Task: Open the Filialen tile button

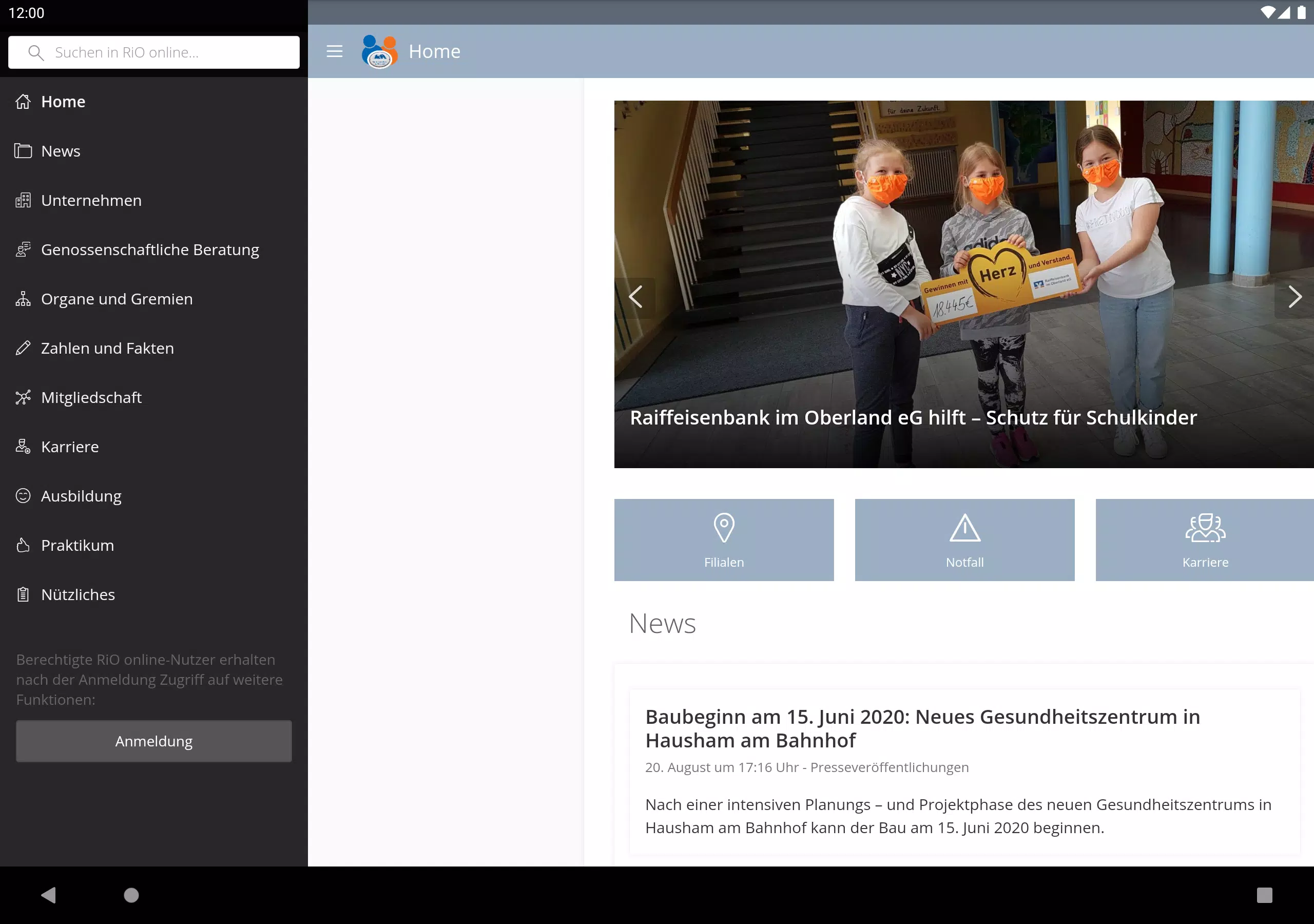Action: point(724,540)
